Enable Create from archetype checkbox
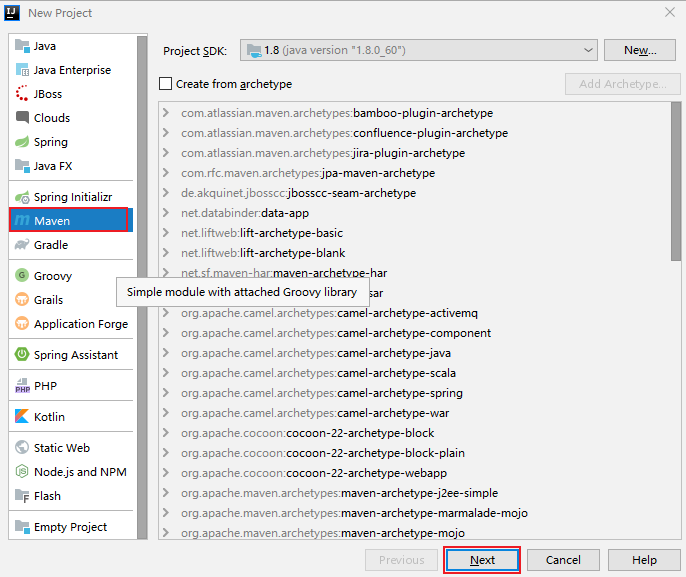 point(165,83)
